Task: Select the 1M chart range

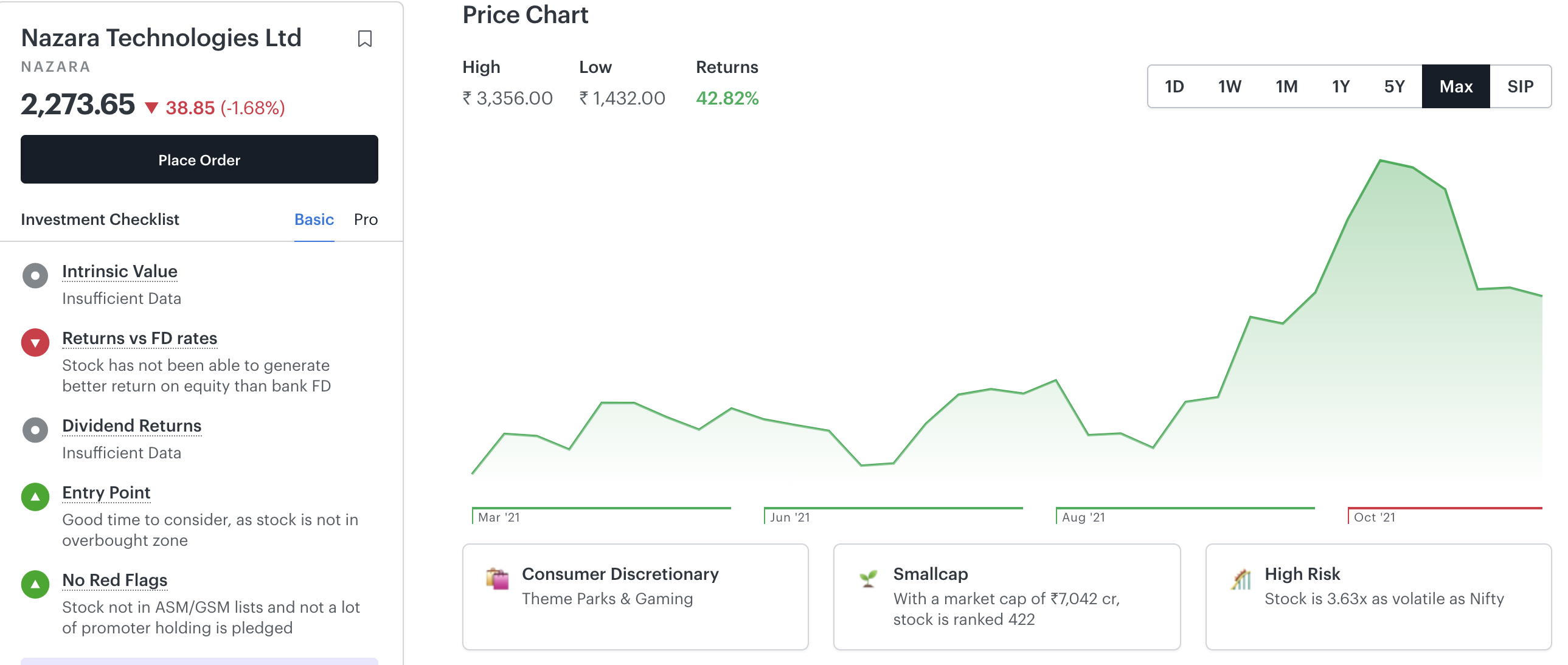Action: point(1286,86)
